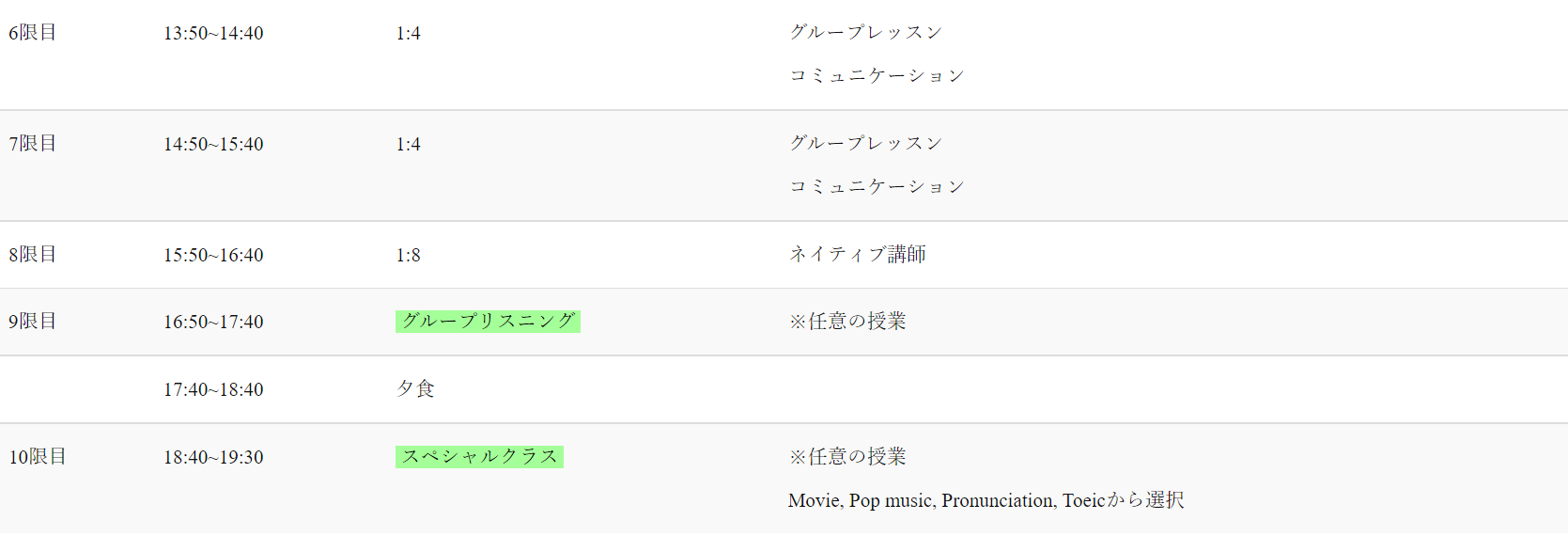Select the 7限目 period label
The height and width of the screenshot is (536, 1568).
point(33,144)
